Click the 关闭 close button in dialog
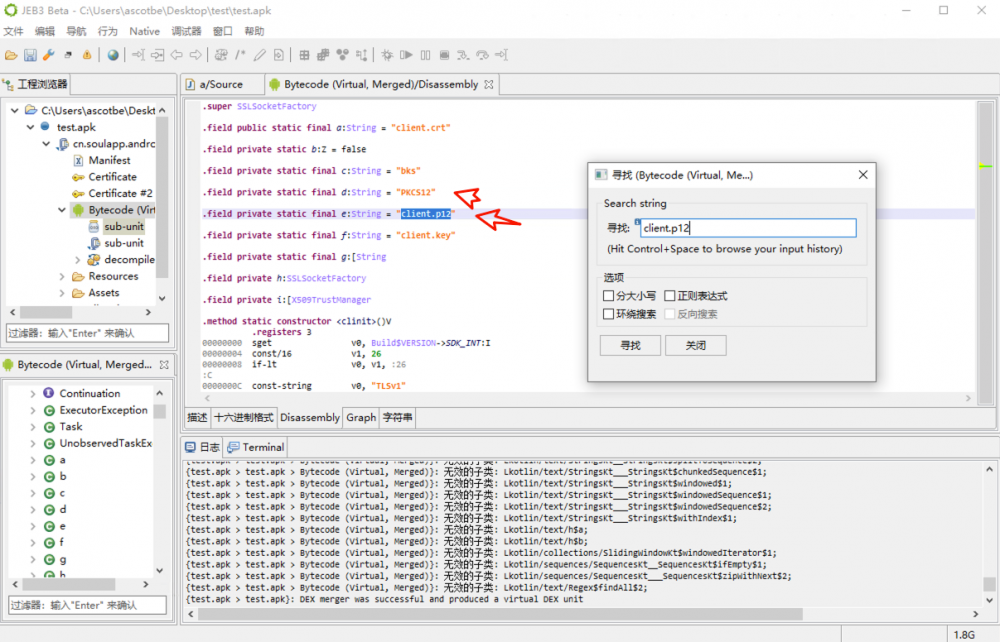The width and height of the screenshot is (1000, 642). tap(695, 345)
